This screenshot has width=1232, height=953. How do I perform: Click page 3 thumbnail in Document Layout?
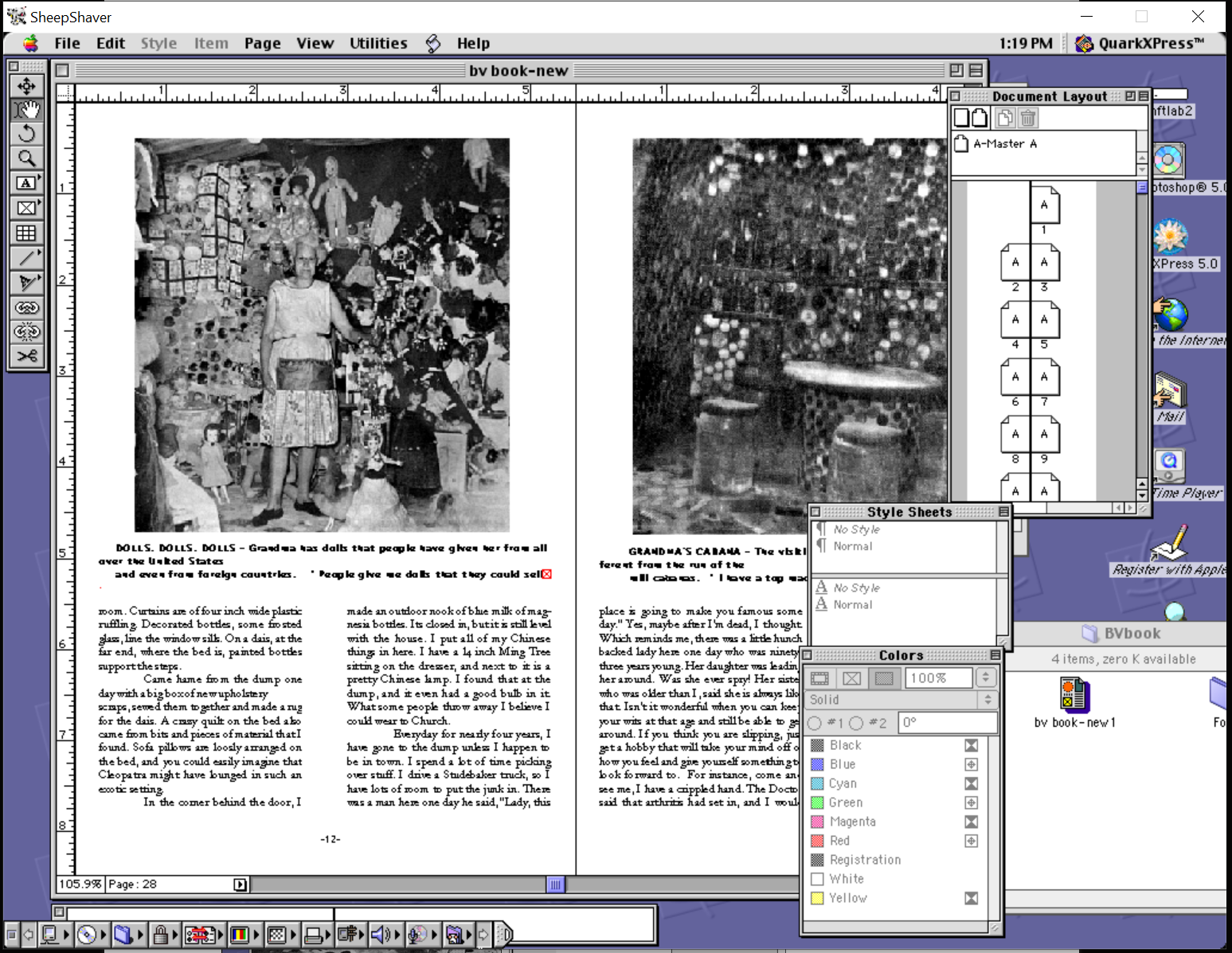[x=1044, y=263]
